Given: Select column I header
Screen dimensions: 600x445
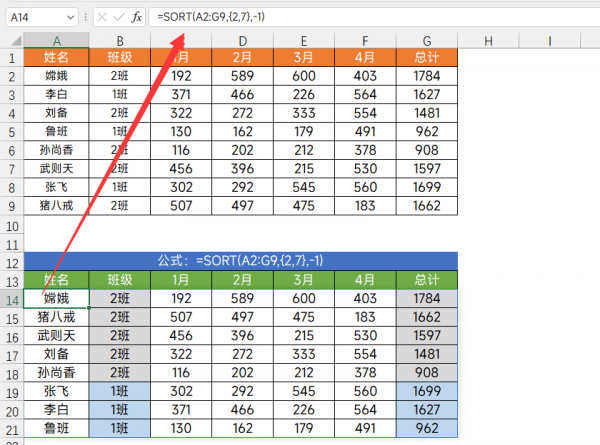Looking at the screenshot, I should click(549, 40).
